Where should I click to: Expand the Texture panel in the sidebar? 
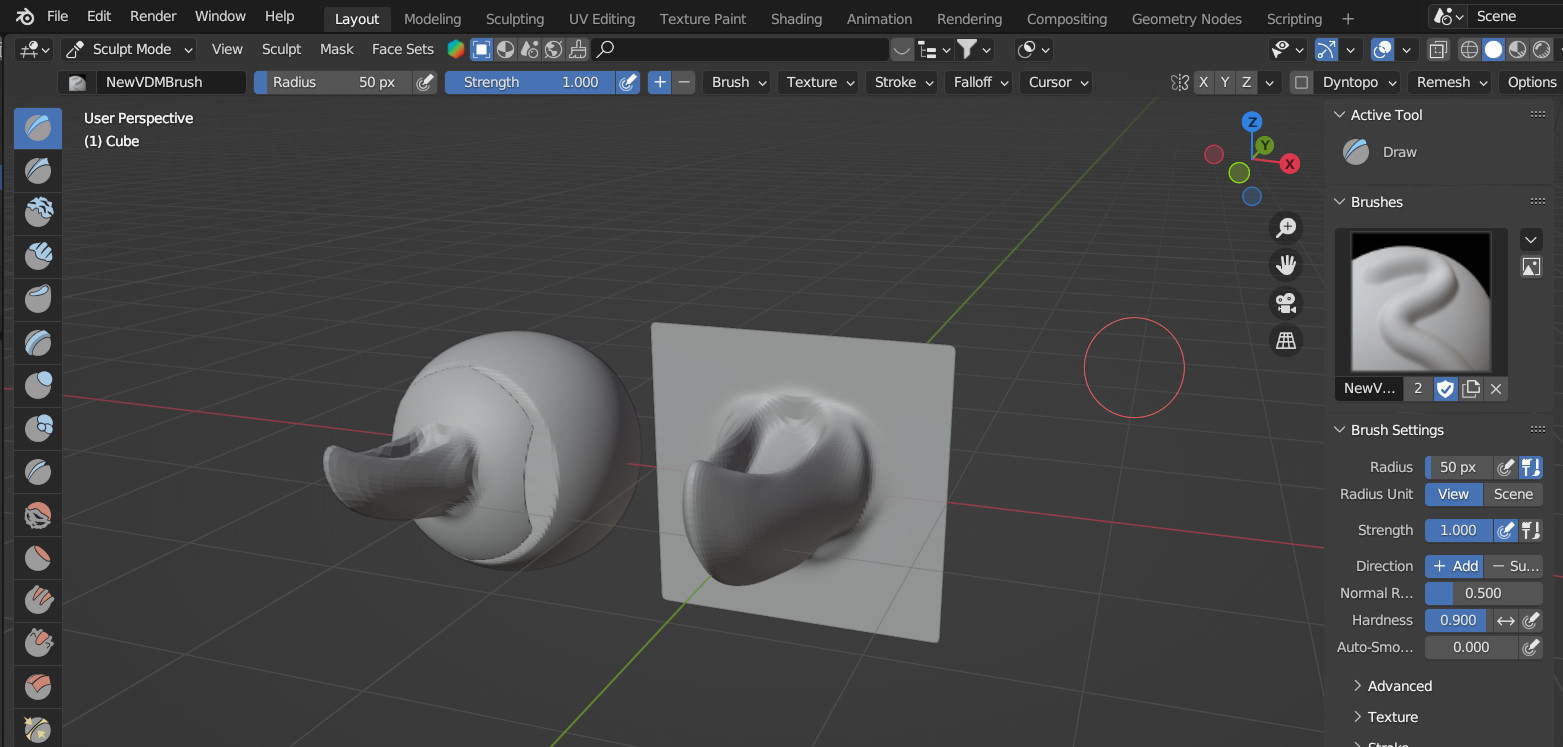coord(1392,717)
